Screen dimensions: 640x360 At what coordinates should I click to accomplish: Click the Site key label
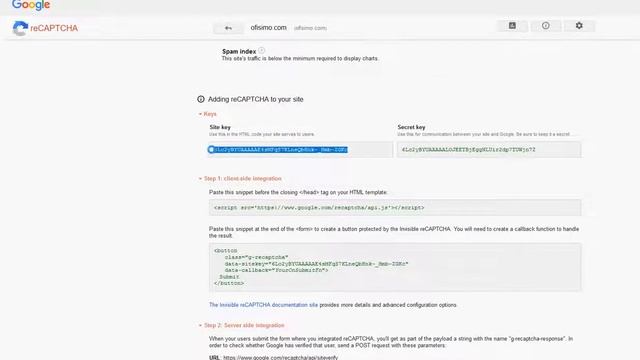[x=220, y=127]
